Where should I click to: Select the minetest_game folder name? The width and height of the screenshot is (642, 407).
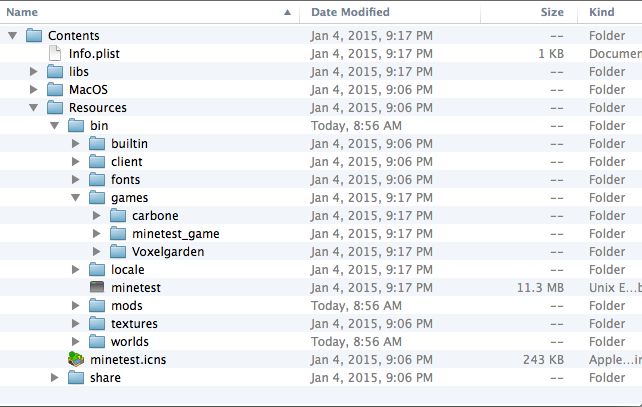tap(176, 234)
